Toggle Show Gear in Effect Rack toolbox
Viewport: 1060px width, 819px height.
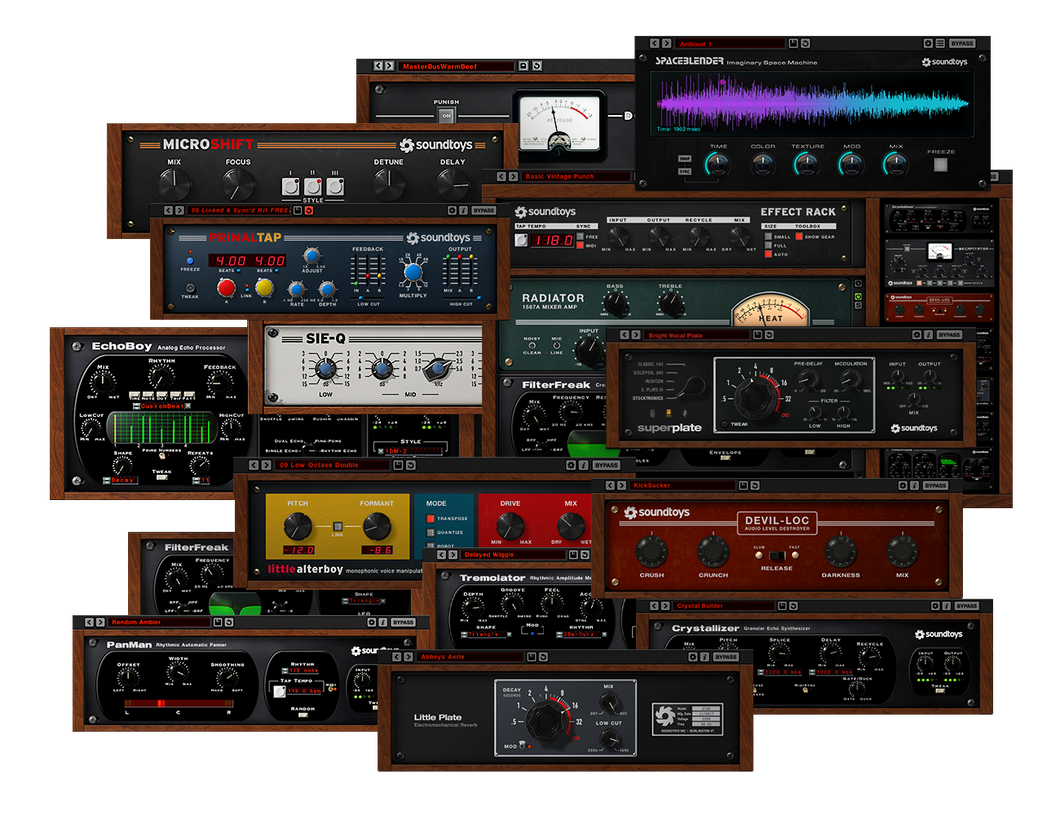(x=799, y=237)
